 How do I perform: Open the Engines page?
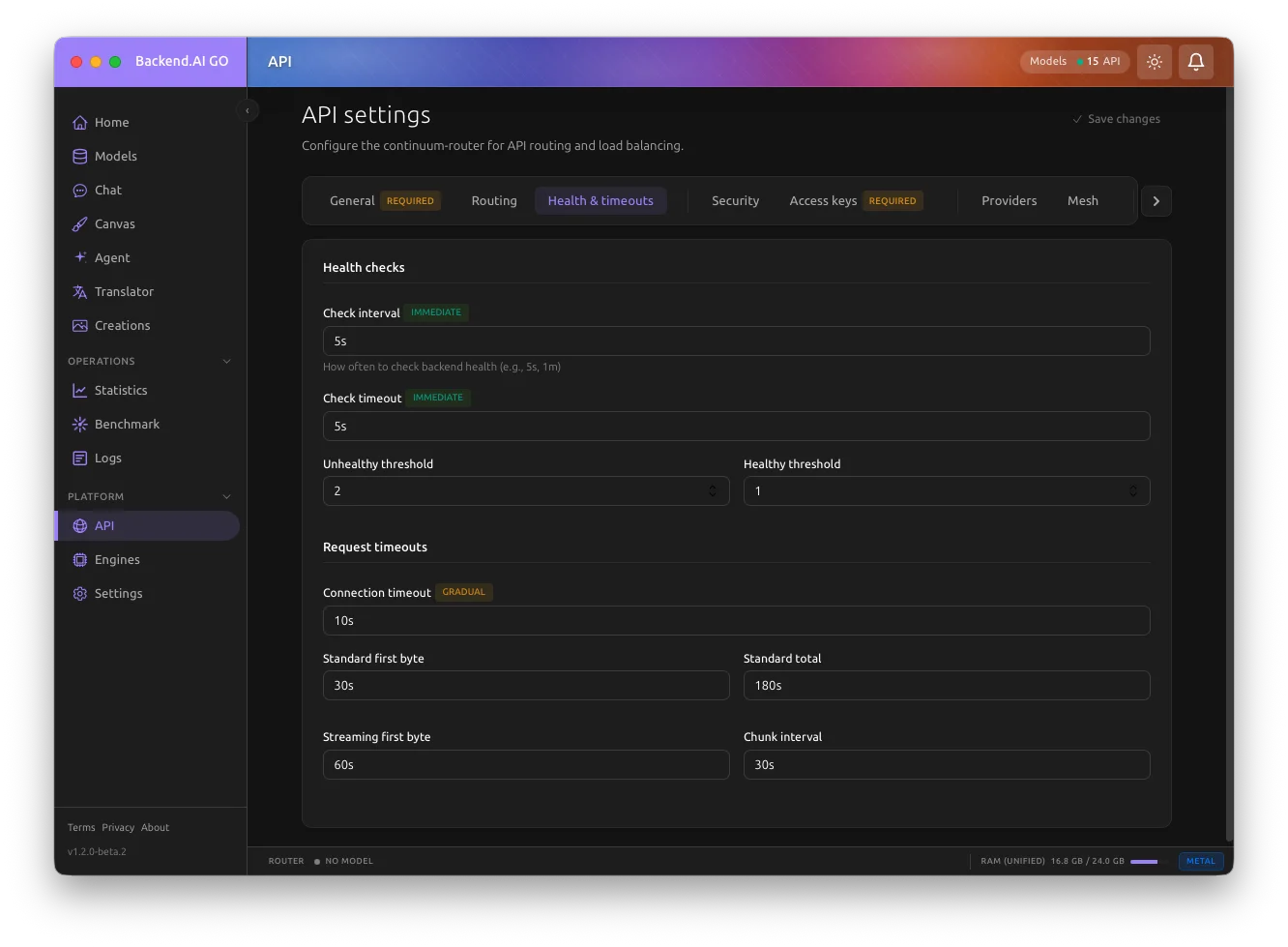tap(117, 559)
